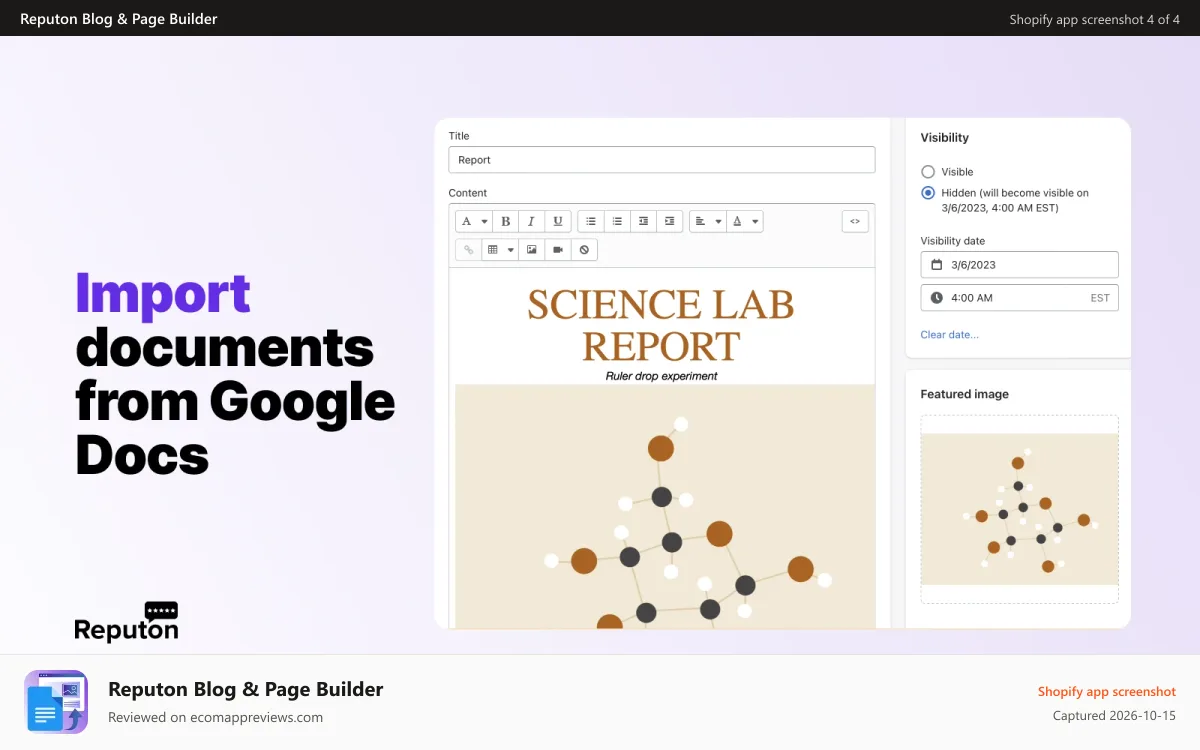This screenshot has width=1200, height=750.
Task: Open the text color dropdown
Action: tap(745, 221)
